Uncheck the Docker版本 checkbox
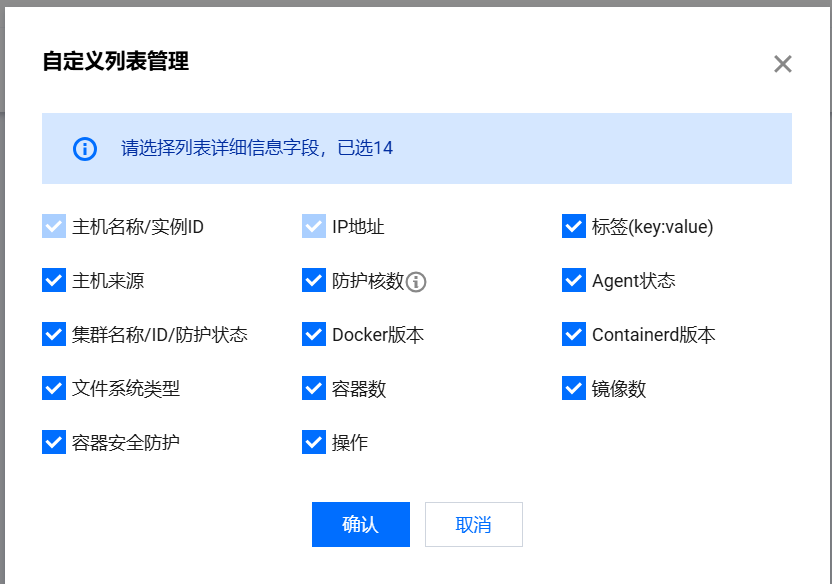Image resolution: width=832 pixels, height=584 pixels. point(314,335)
